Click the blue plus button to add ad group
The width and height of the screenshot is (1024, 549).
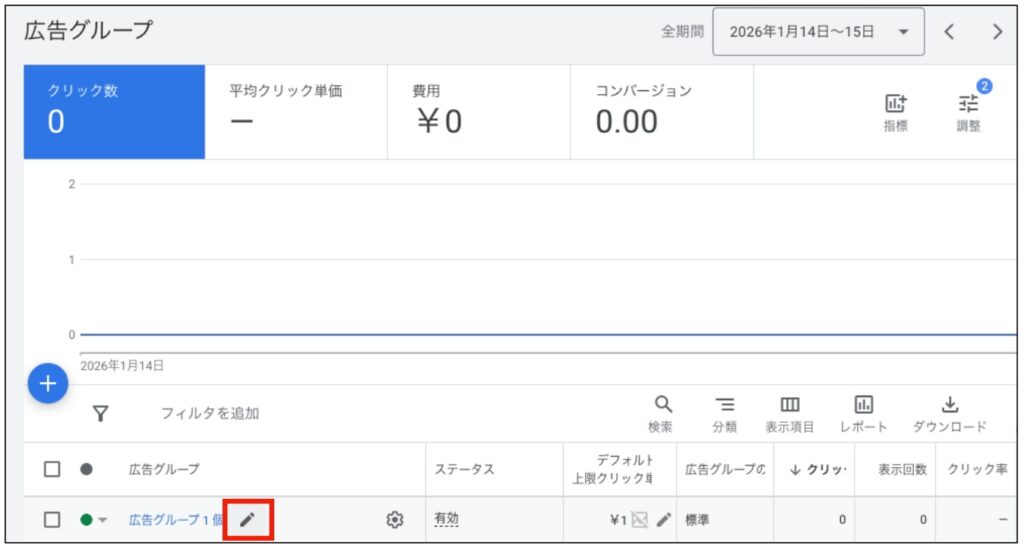[x=47, y=384]
